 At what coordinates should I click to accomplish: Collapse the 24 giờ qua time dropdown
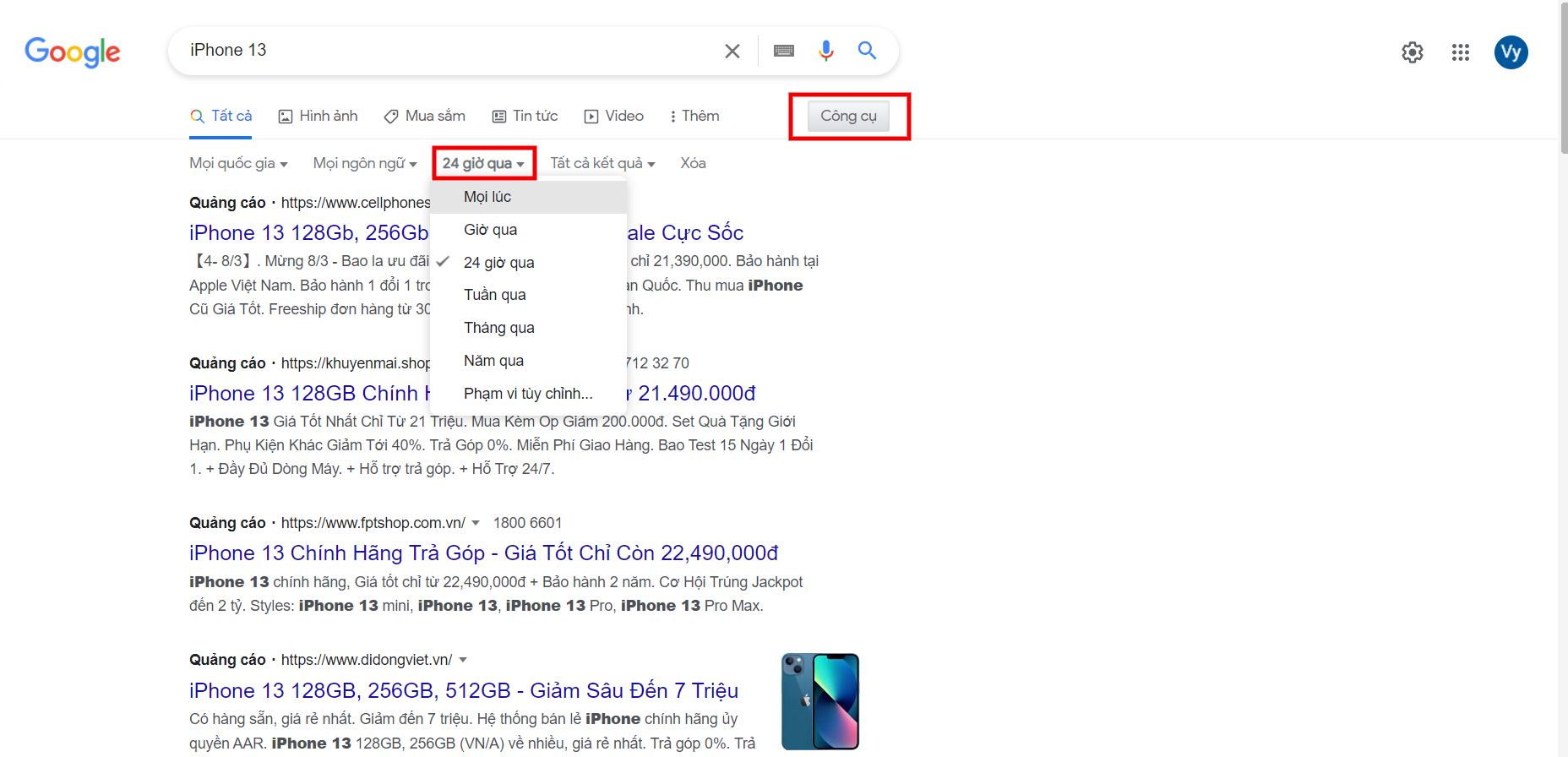click(484, 163)
